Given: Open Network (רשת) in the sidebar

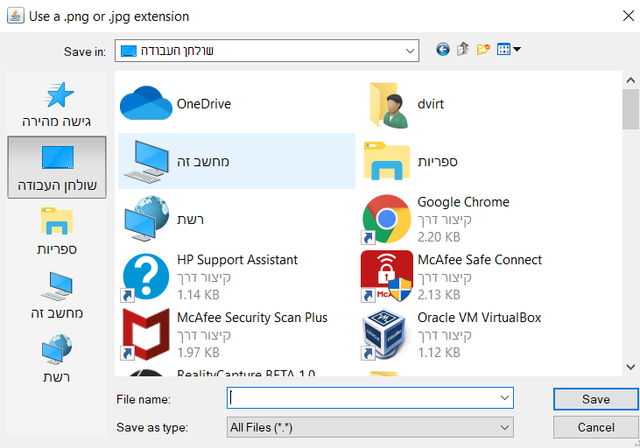Looking at the screenshot, I should (x=57, y=359).
